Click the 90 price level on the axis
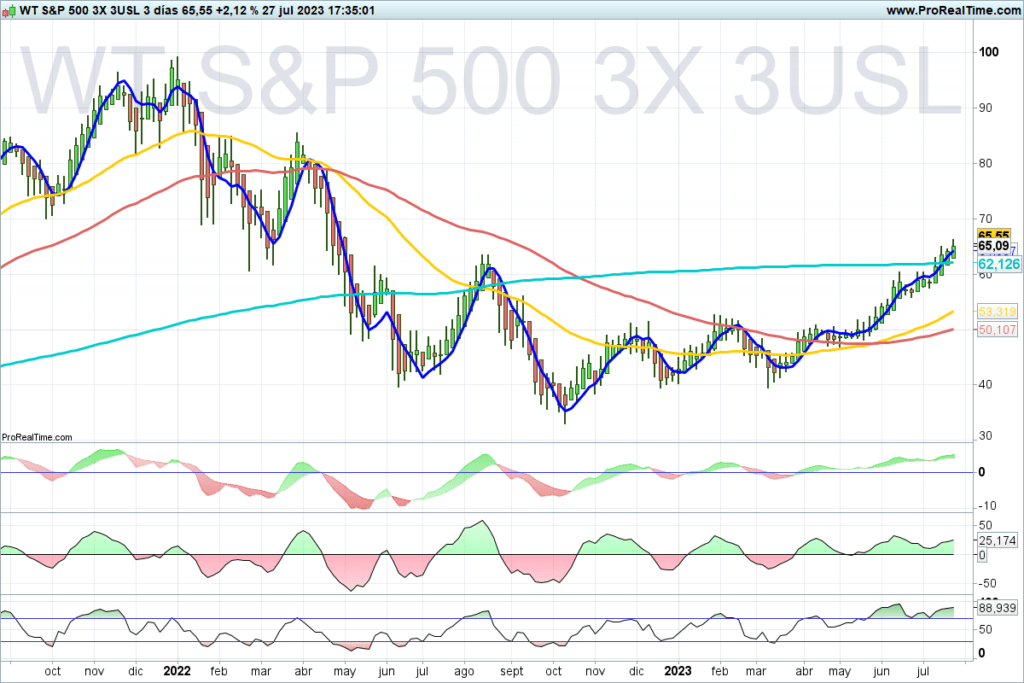This screenshot has width=1024, height=683. (985, 108)
